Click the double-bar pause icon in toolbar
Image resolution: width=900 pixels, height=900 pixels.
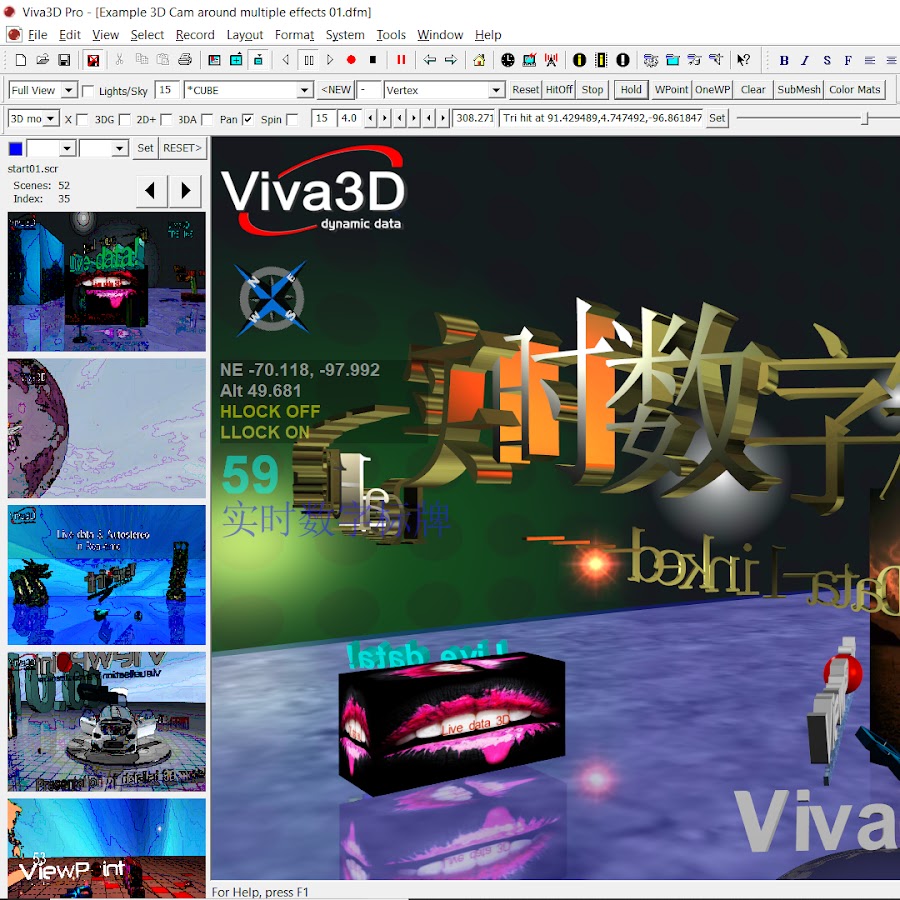point(309,60)
